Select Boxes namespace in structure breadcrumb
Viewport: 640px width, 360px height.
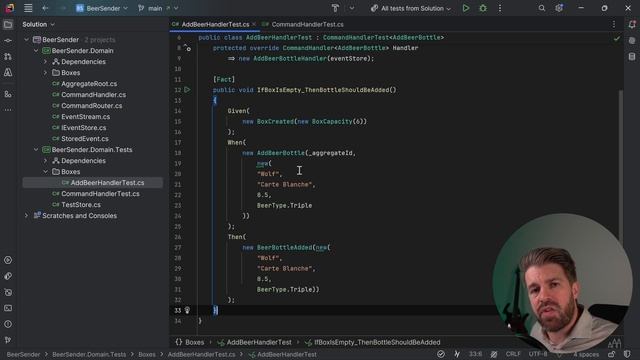pyautogui.click(x=190, y=342)
